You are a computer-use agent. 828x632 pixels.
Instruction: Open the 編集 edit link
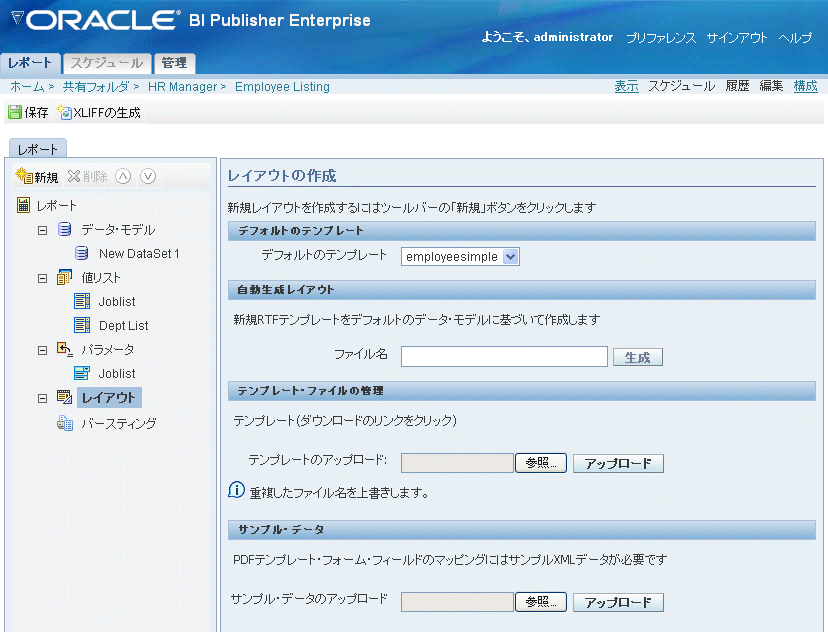(771, 86)
